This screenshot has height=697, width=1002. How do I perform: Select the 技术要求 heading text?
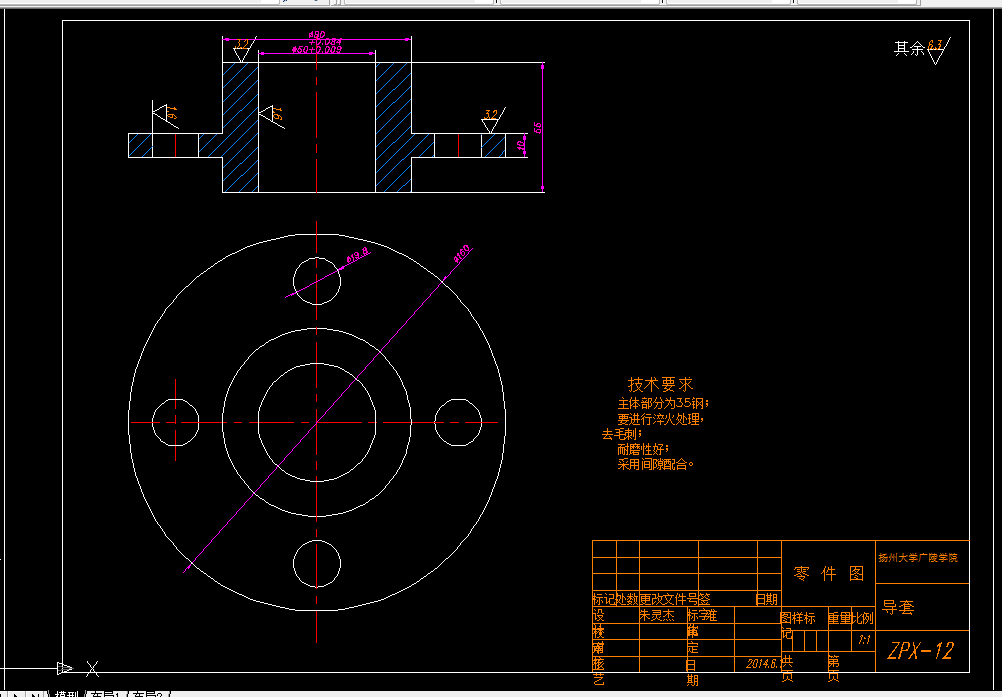(x=660, y=385)
